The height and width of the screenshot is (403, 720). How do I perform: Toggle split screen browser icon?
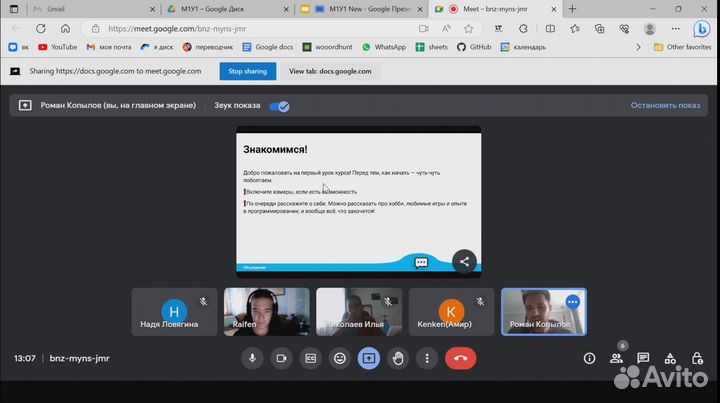550,28
